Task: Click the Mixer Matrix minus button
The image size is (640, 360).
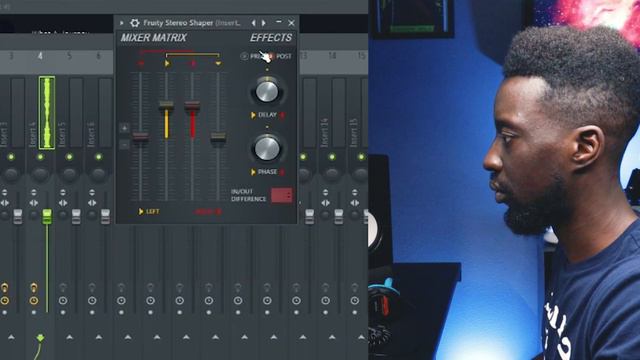Action: point(124,144)
